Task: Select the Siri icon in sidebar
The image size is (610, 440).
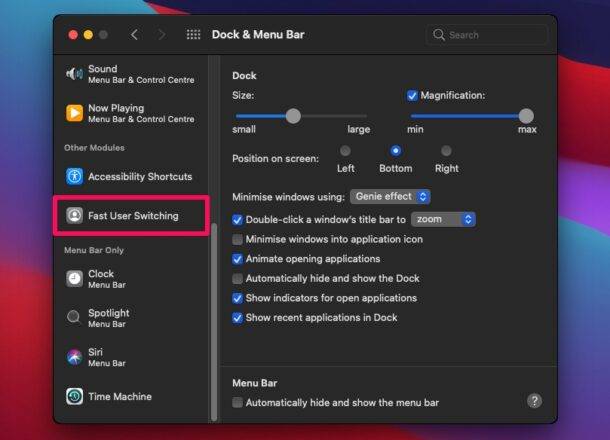Action: coord(74,357)
